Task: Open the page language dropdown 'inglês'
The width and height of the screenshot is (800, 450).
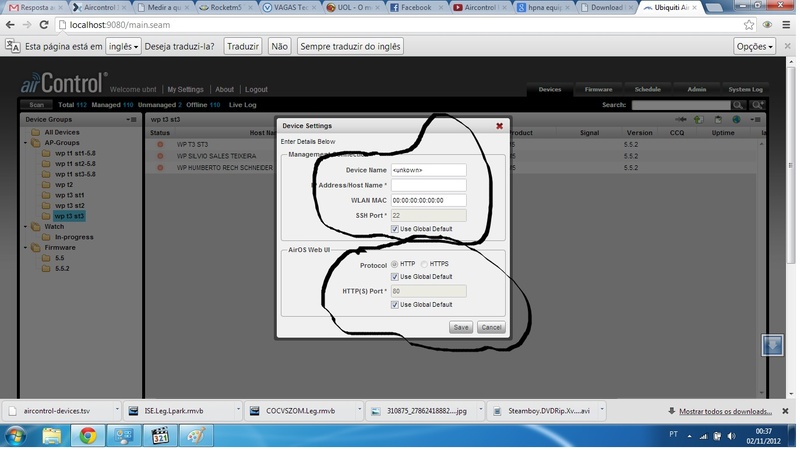Action: 123,46
